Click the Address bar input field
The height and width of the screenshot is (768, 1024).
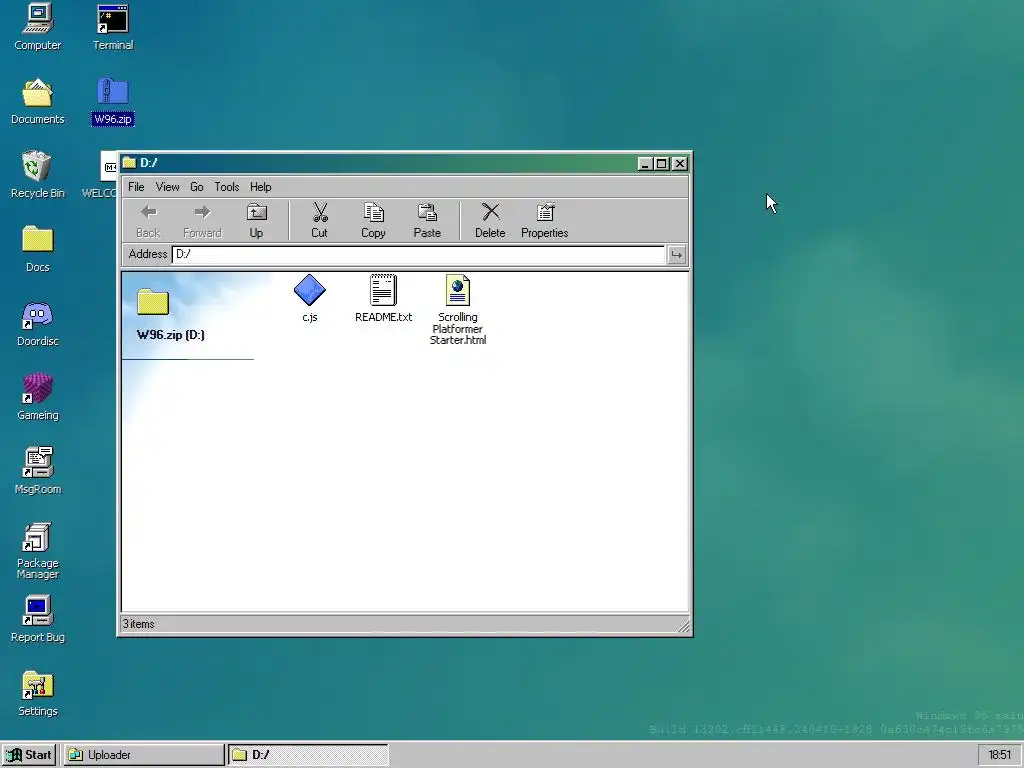click(418, 254)
